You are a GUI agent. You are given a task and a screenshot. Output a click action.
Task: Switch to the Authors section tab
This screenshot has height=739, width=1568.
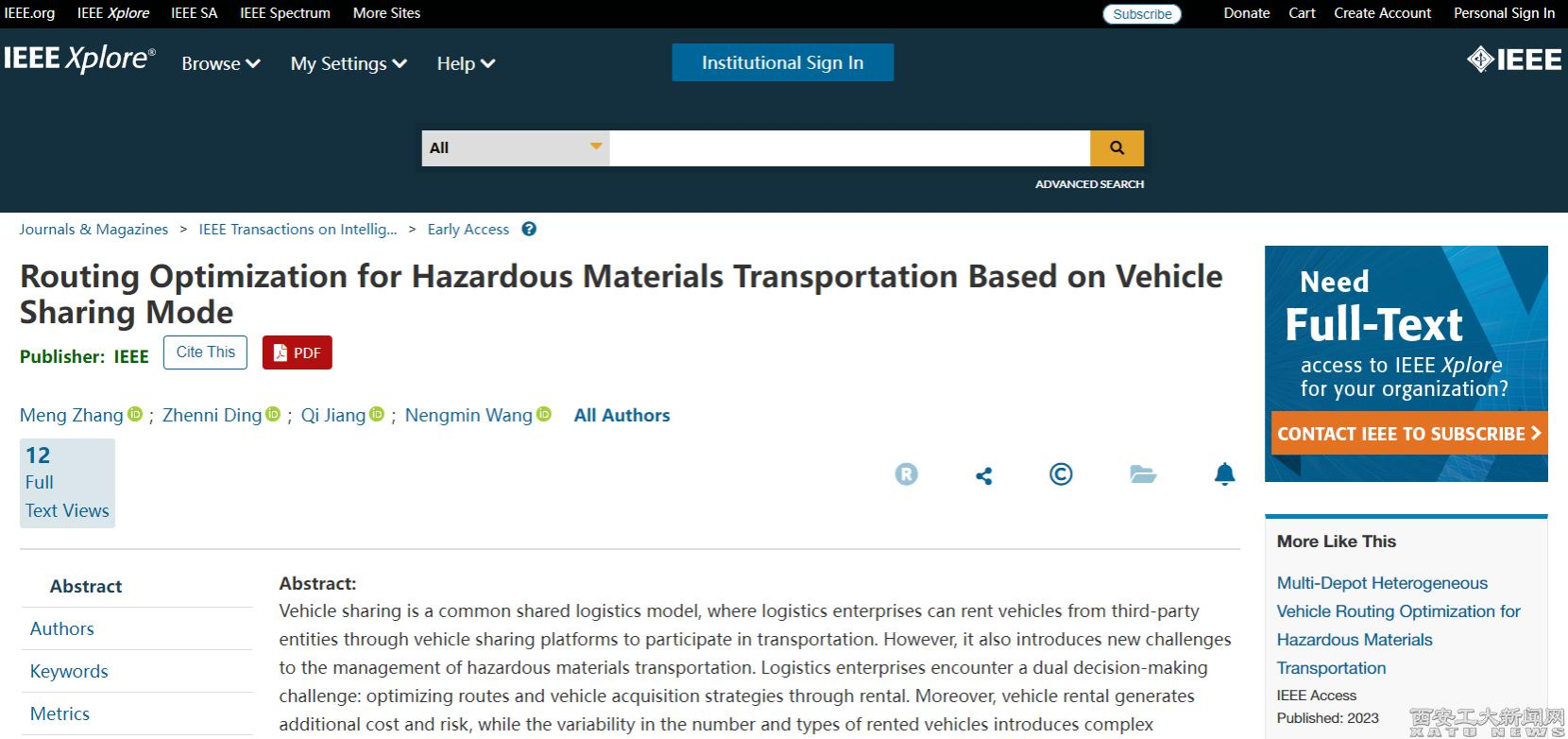pos(62,628)
